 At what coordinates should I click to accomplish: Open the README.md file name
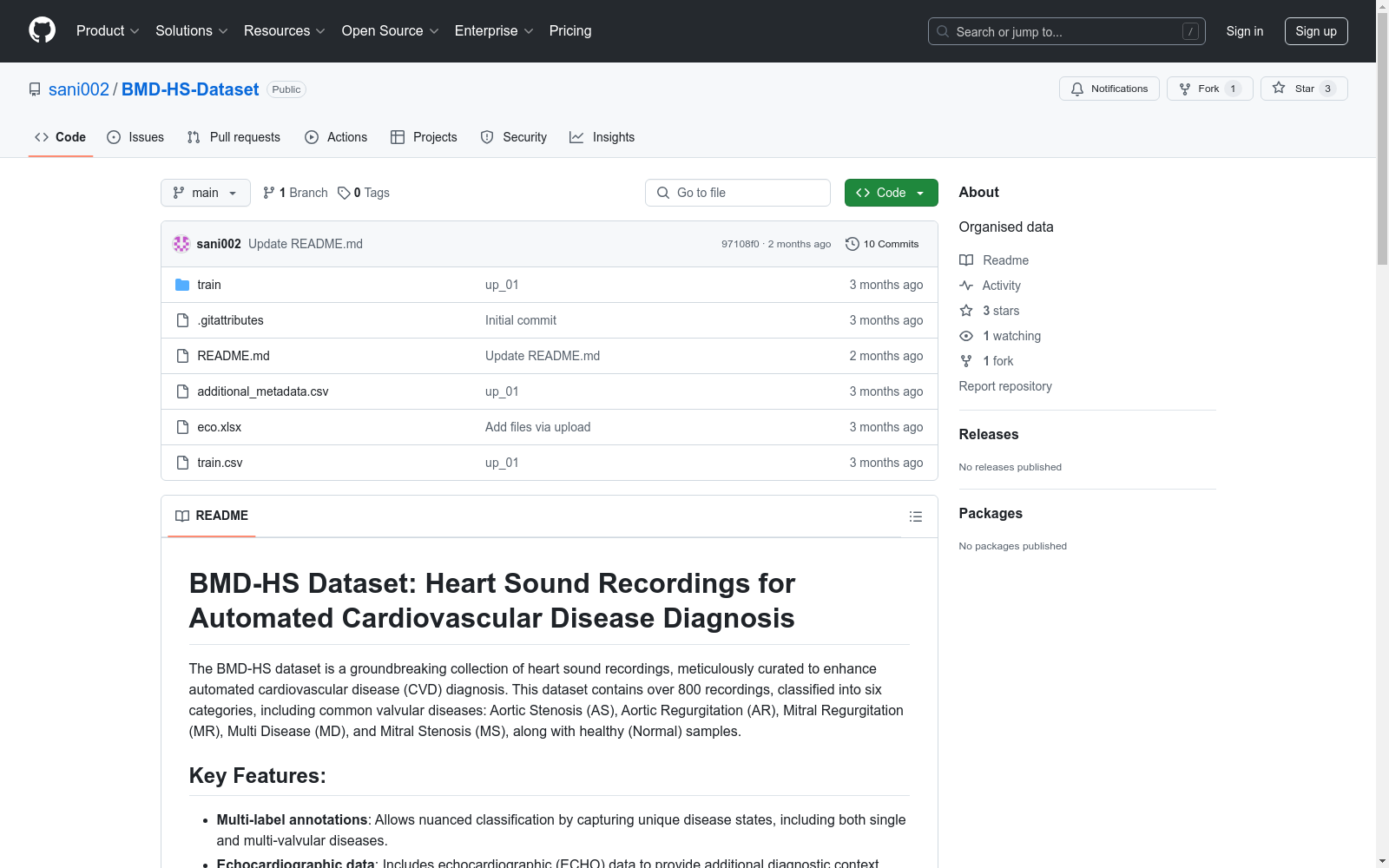point(234,356)
